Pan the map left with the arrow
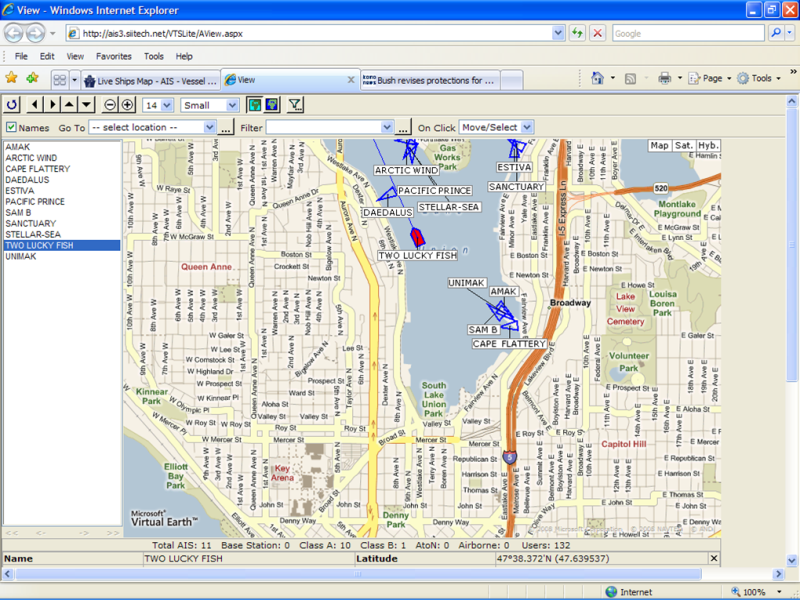Viewport: 800px width, 600px height. coord(35,105)
